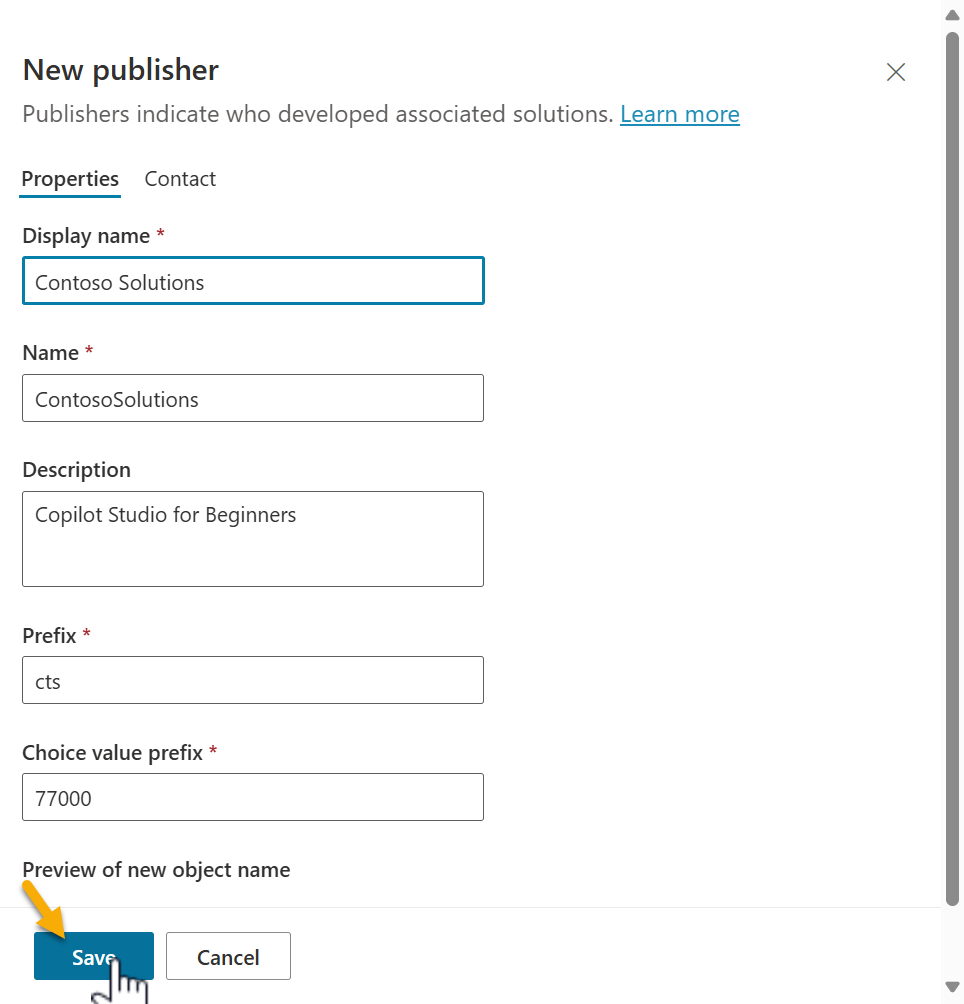Click the Preview of new object name heading
The image size is (964, 1004).
(156, 870)
